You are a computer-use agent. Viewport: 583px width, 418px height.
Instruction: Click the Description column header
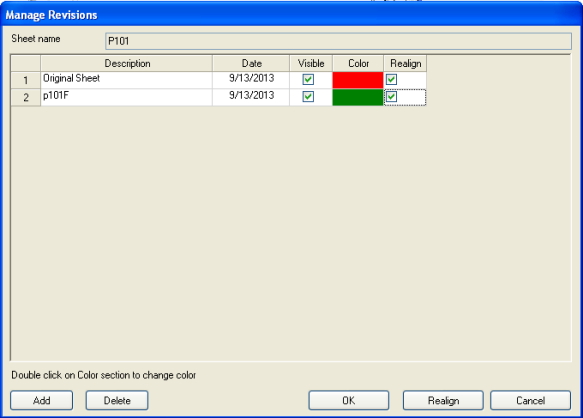pos(127,63)
